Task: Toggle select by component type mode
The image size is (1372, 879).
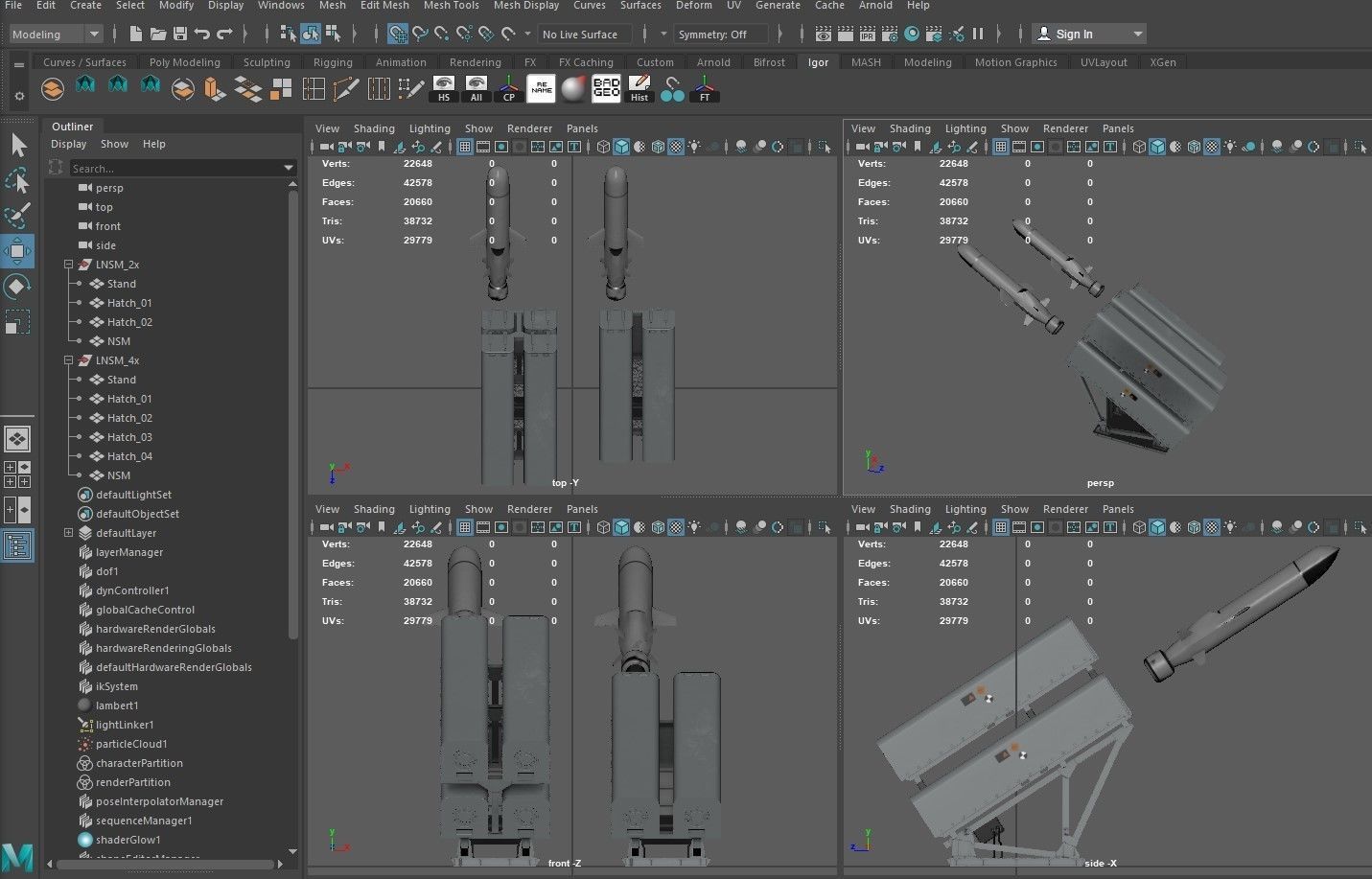Action: click(333, 35)
